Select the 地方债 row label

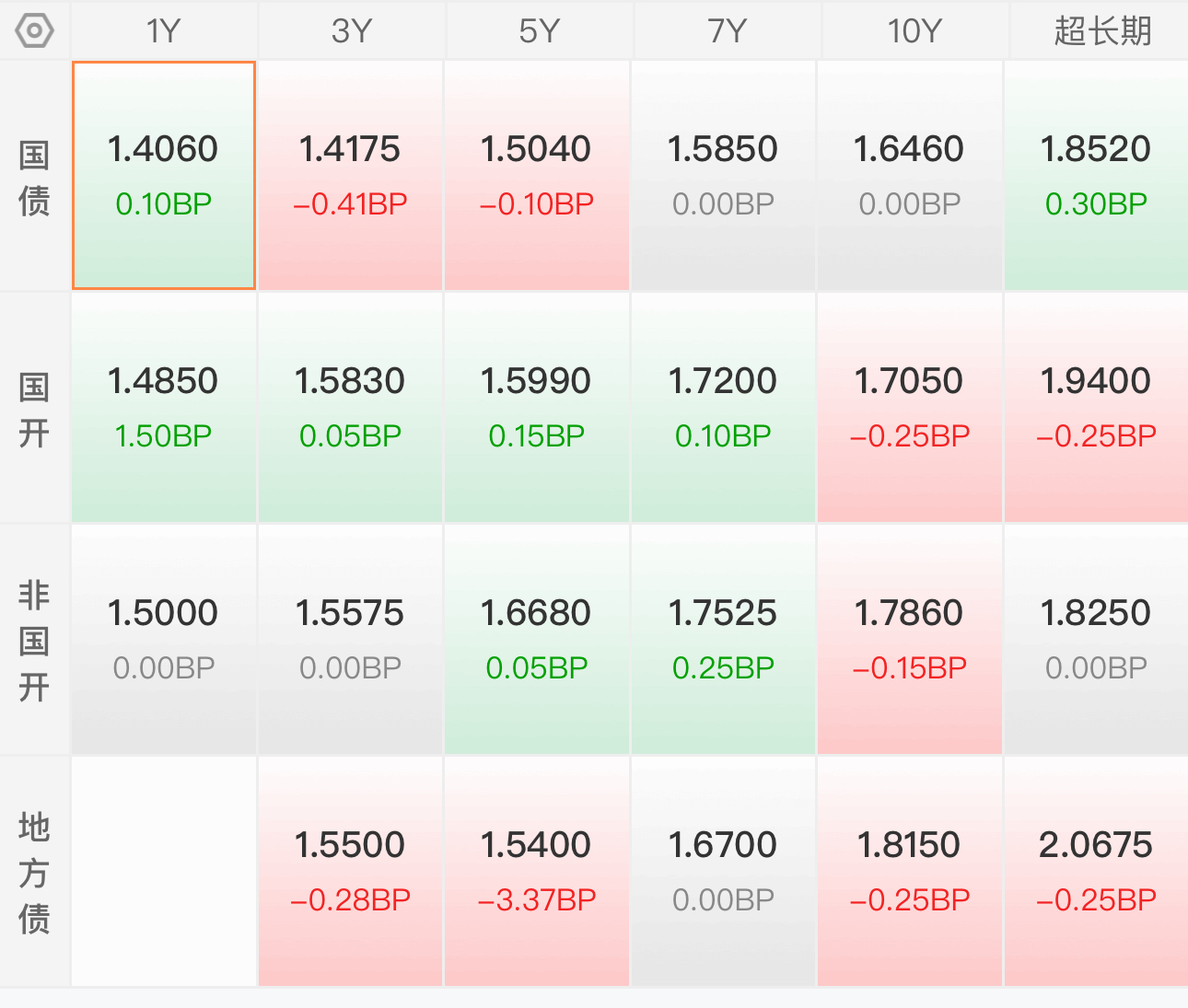(34, 873)
